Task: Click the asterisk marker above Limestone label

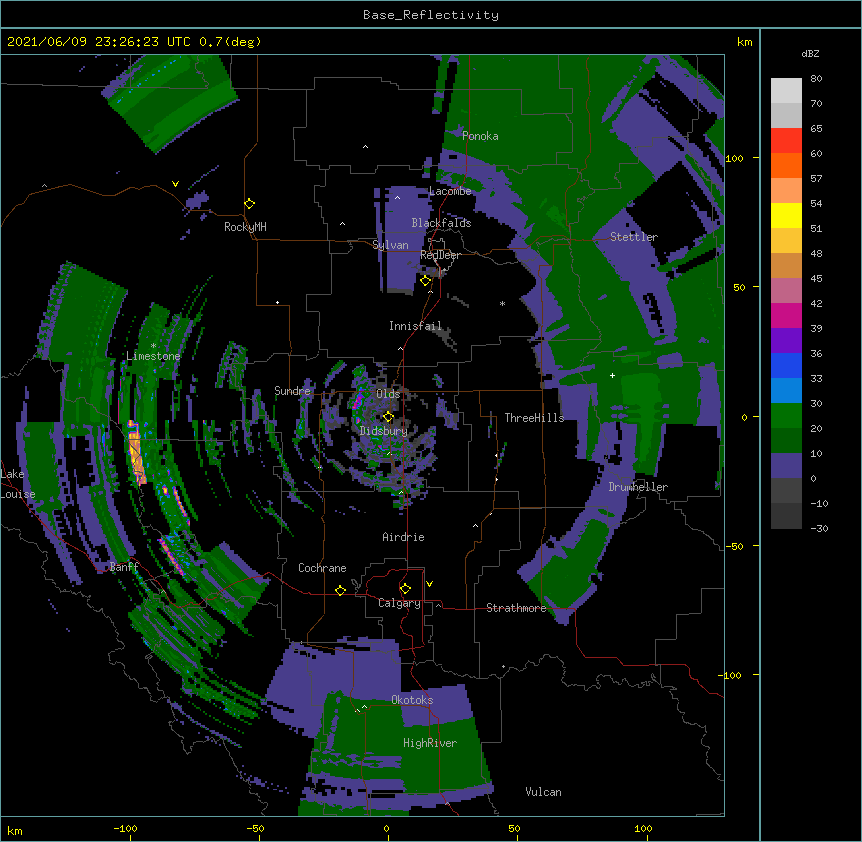Action: (153, 346)
